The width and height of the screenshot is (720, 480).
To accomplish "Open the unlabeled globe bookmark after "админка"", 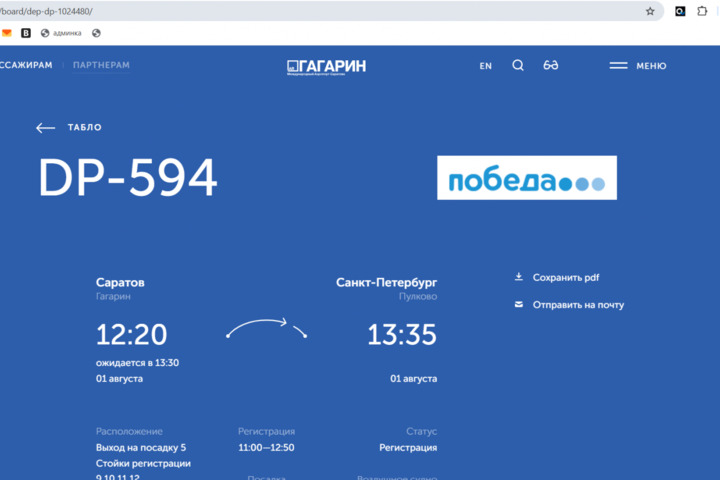I will (96, 33).
